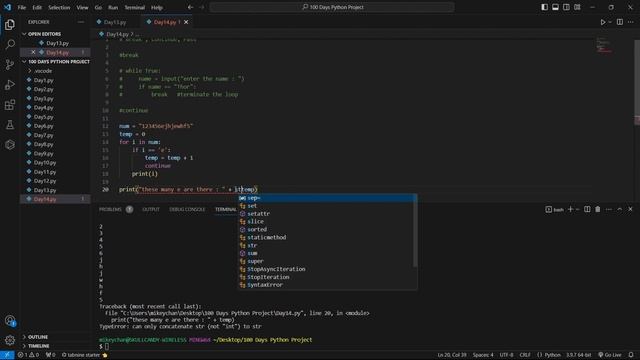
Task: Open the Extensions view
Action: pos(10,105)
